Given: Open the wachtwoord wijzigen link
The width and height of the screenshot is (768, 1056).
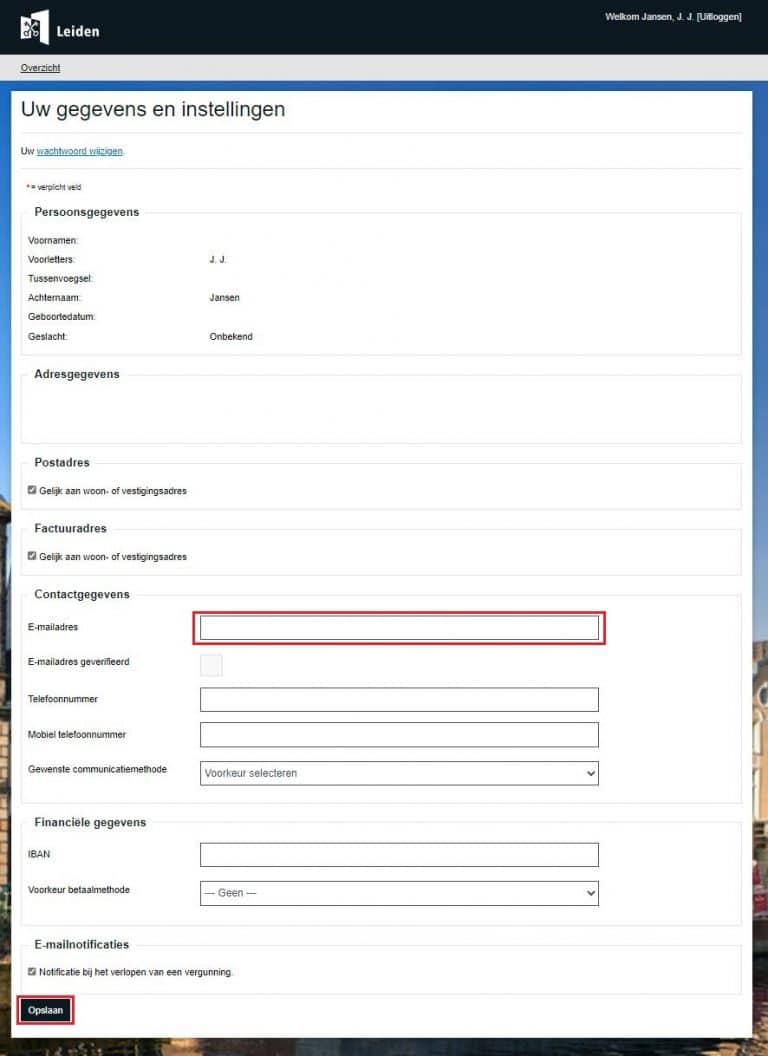Looking at the screenshot, I should point(80,151).
